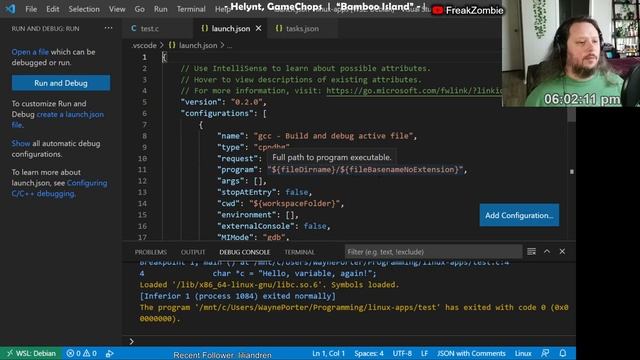Maximize the panel with chevron up icon
640x360 pixels.
pos(547,251)
